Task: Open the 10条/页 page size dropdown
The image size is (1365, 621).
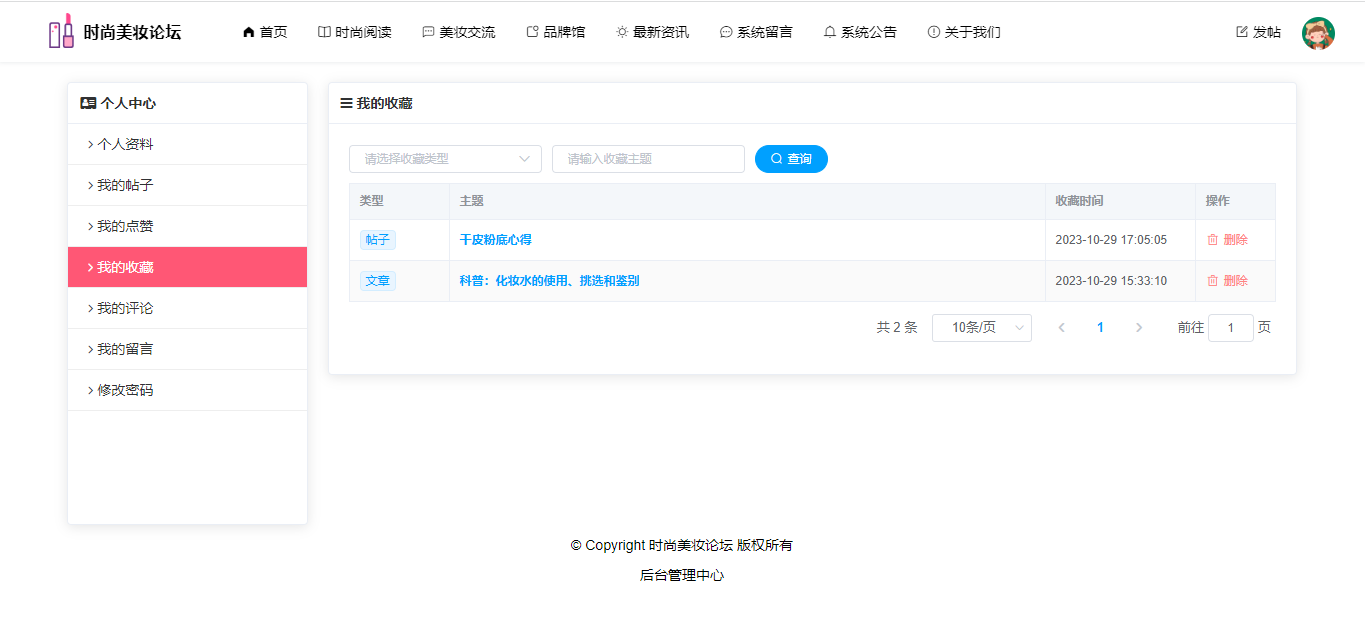Action: pos(981,328)
